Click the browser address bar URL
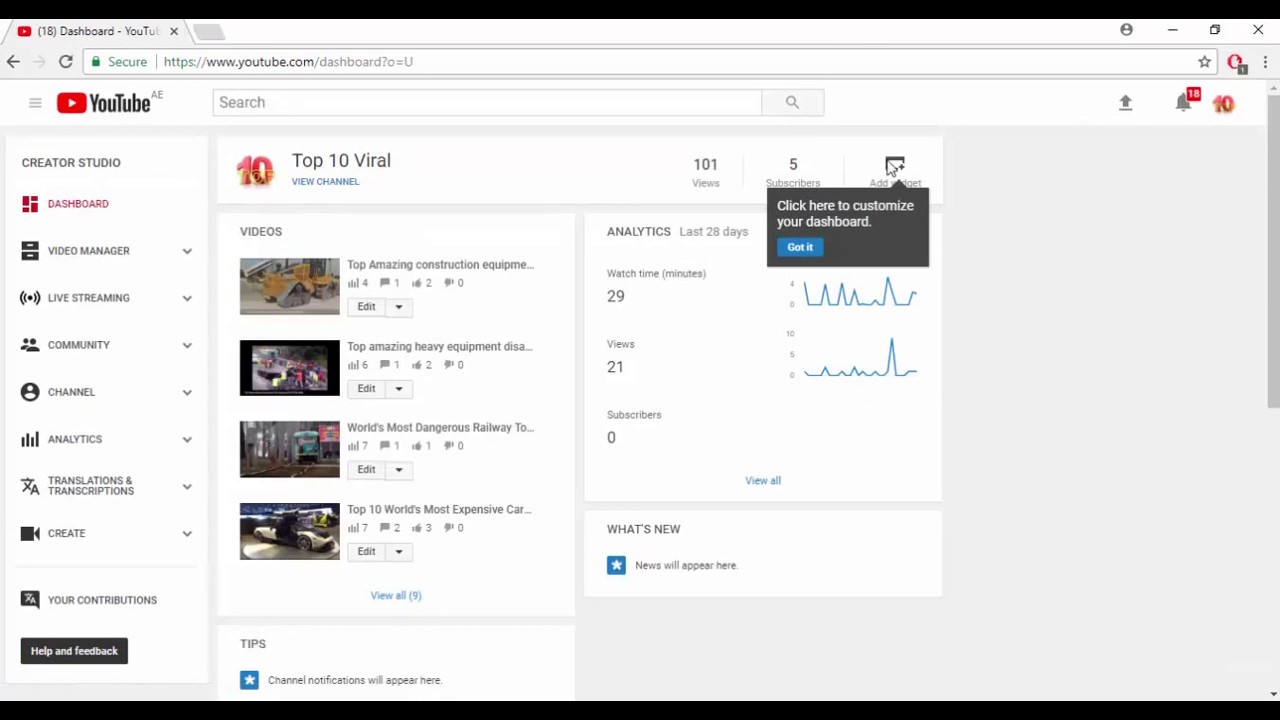 click(x=288, y=62)
